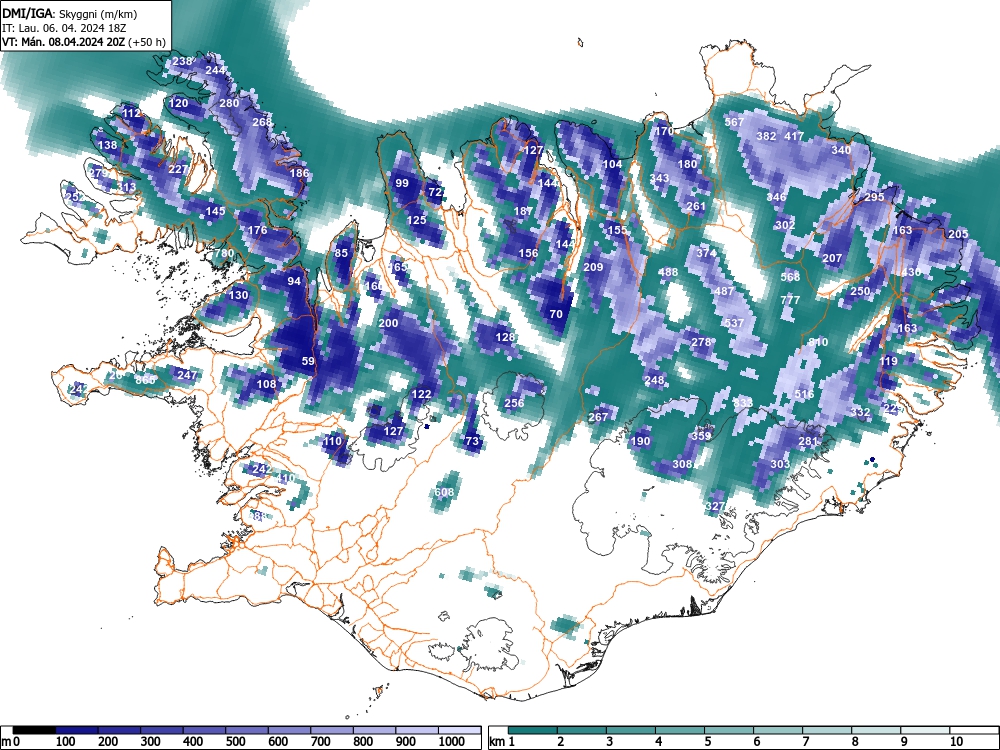Screen dimensions: 1000x750
Task: Click the visibility value 209 on the map
Action: coord(593,267)
